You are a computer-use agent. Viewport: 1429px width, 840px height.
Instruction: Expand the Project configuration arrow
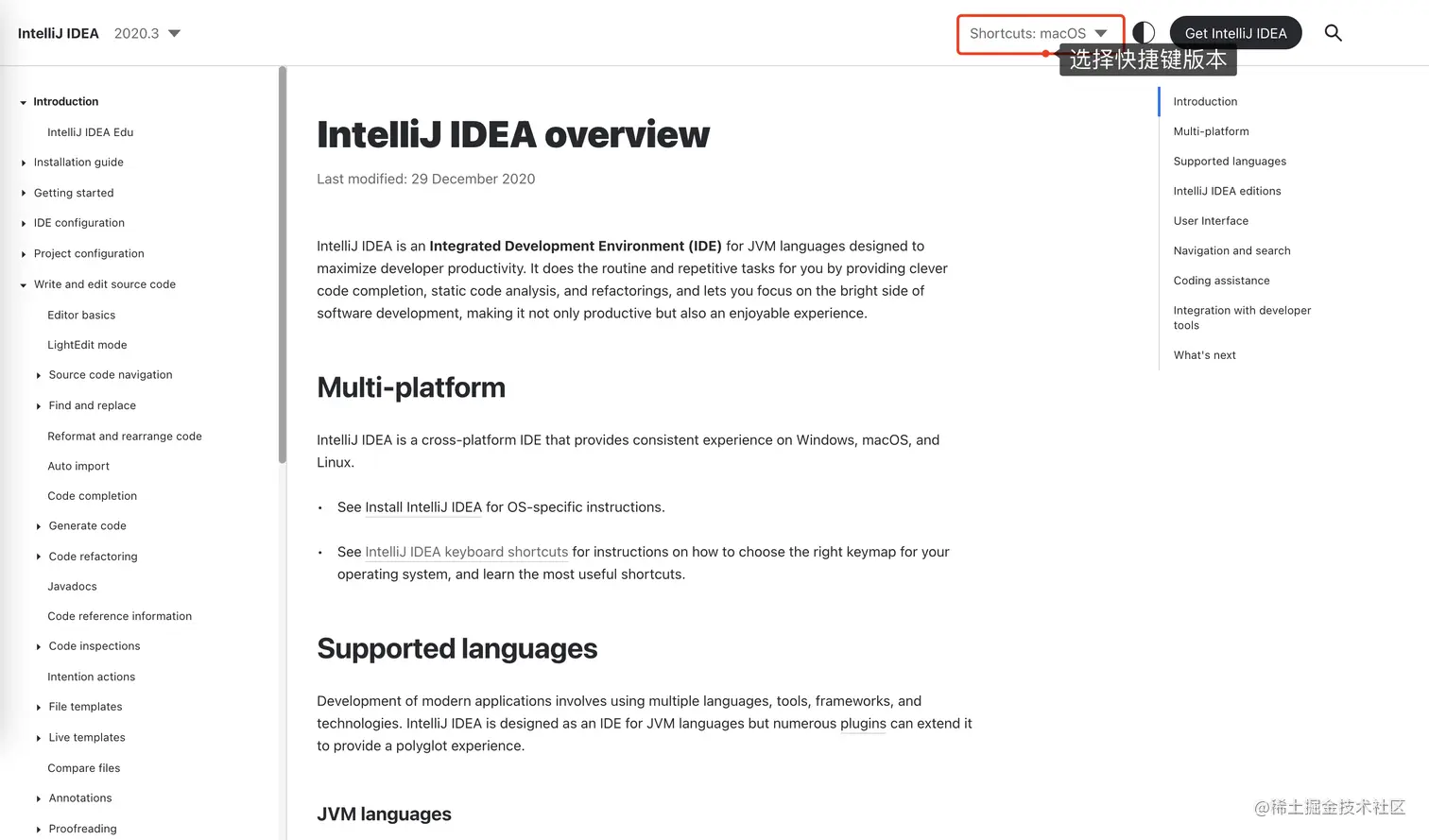[x=23, y=253]
